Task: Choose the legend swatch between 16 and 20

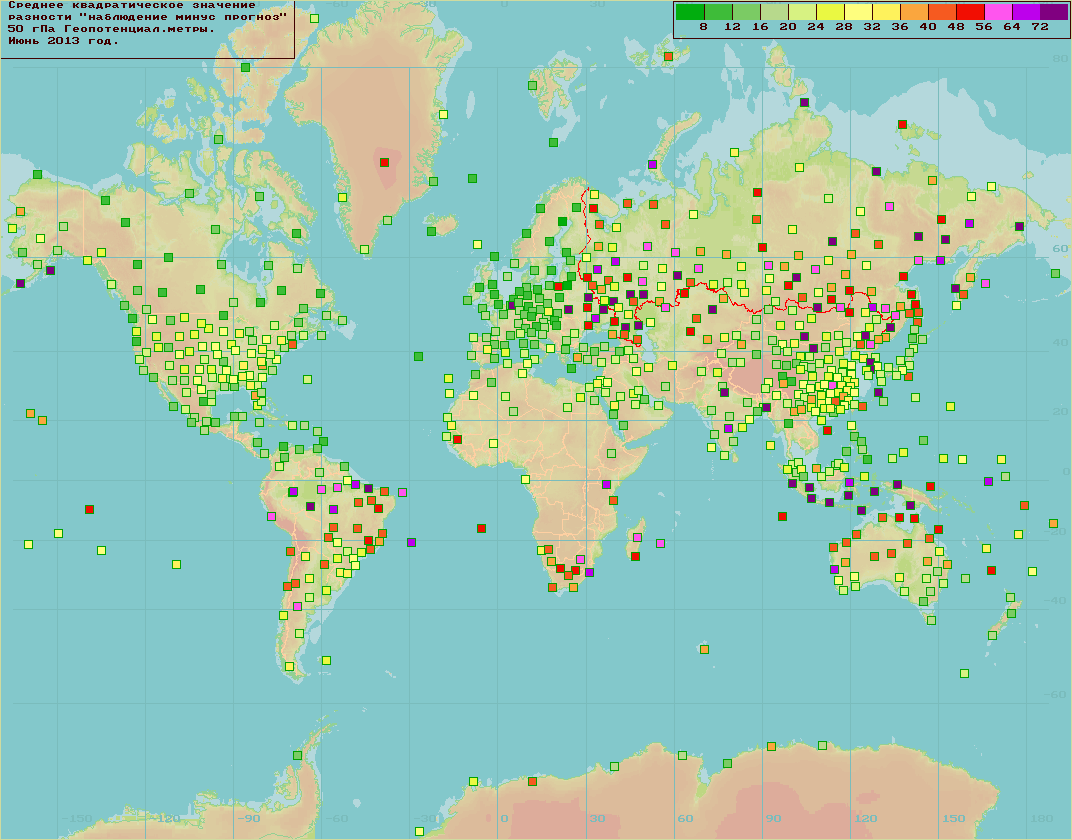Action: pos(774,12)
